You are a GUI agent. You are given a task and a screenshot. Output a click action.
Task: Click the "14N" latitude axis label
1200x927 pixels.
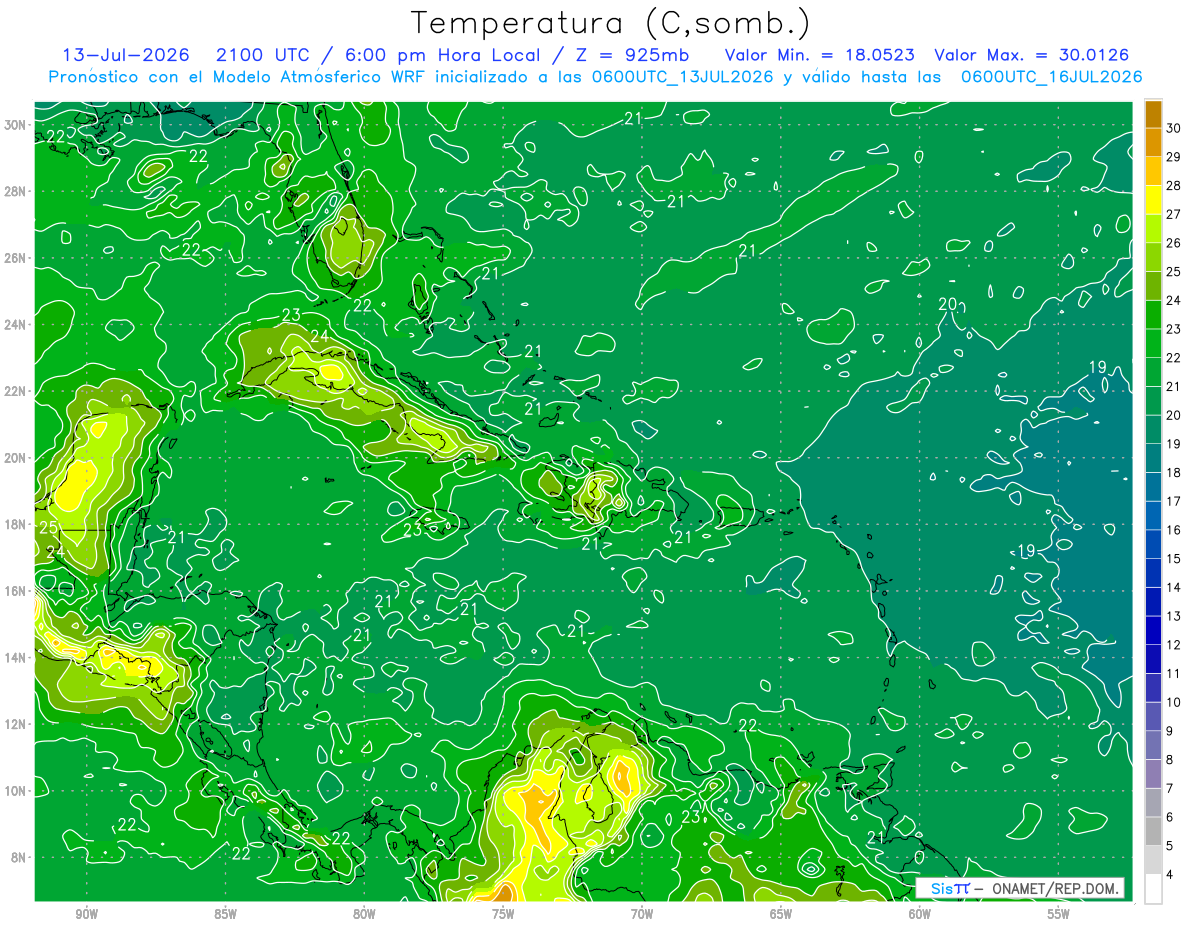[15, 658]
